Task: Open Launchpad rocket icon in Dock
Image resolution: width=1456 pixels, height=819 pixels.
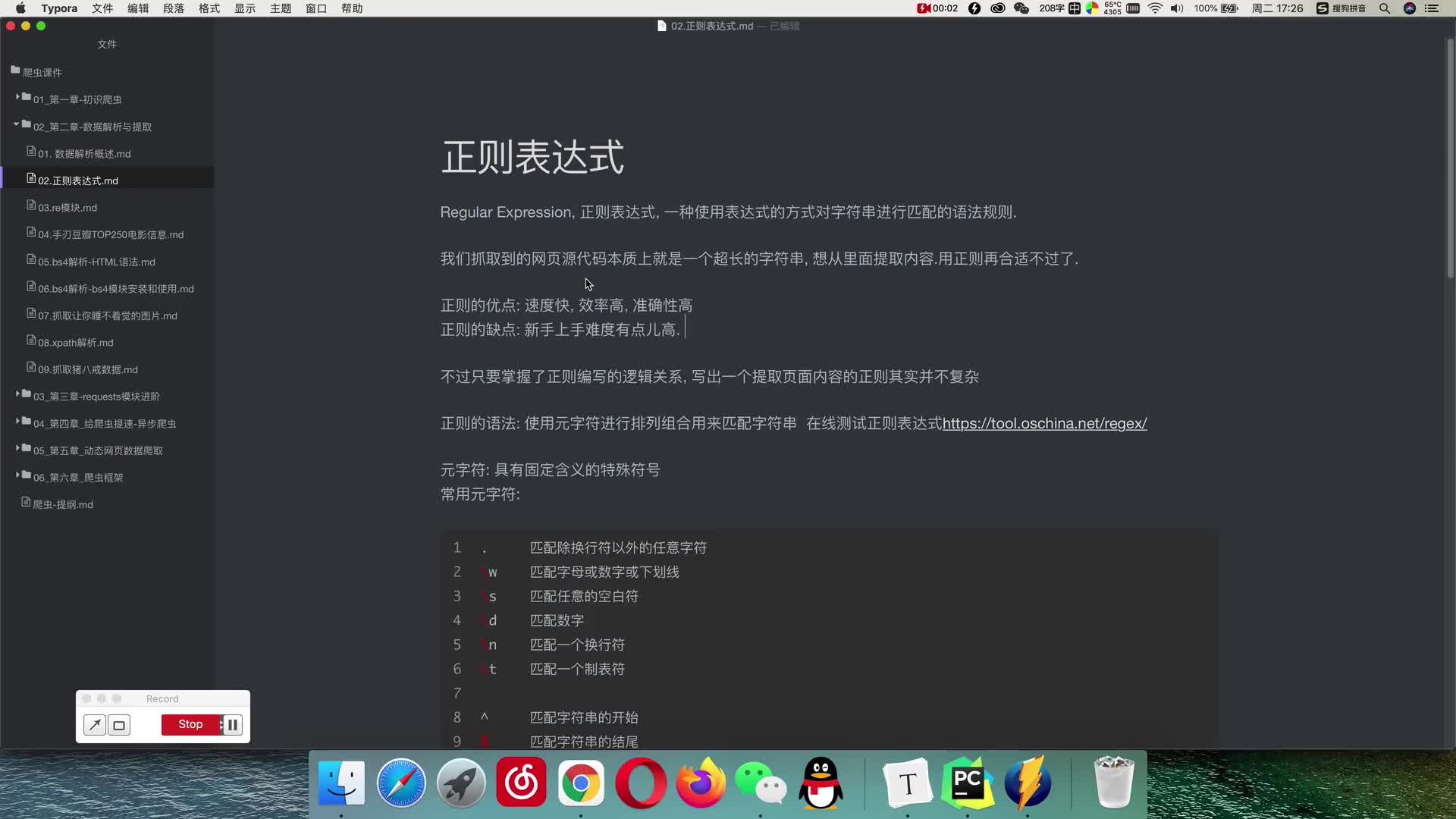Action: 461,783
